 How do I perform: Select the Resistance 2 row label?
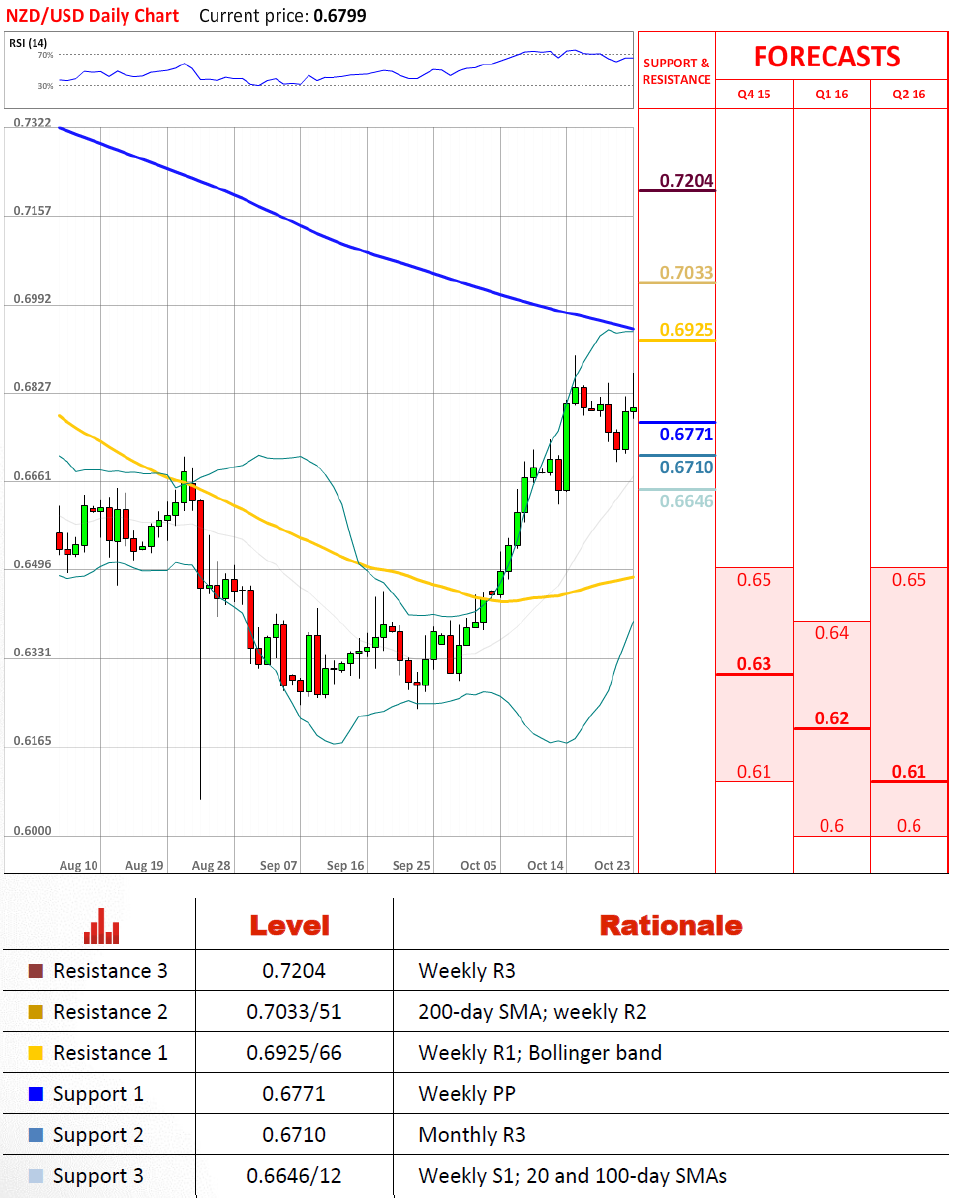click(110, 1012)
